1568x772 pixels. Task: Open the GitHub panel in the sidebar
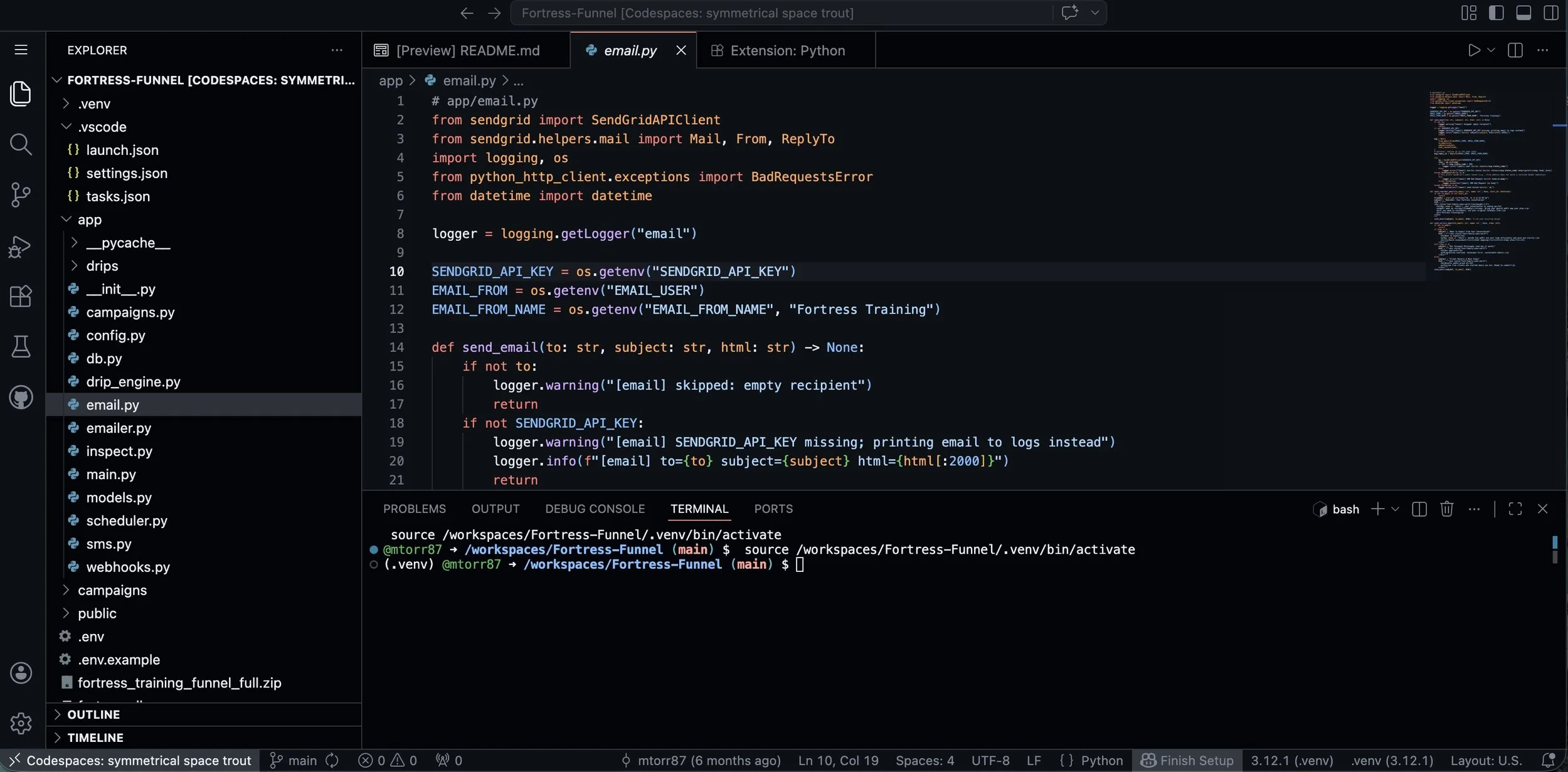[21, 396]
